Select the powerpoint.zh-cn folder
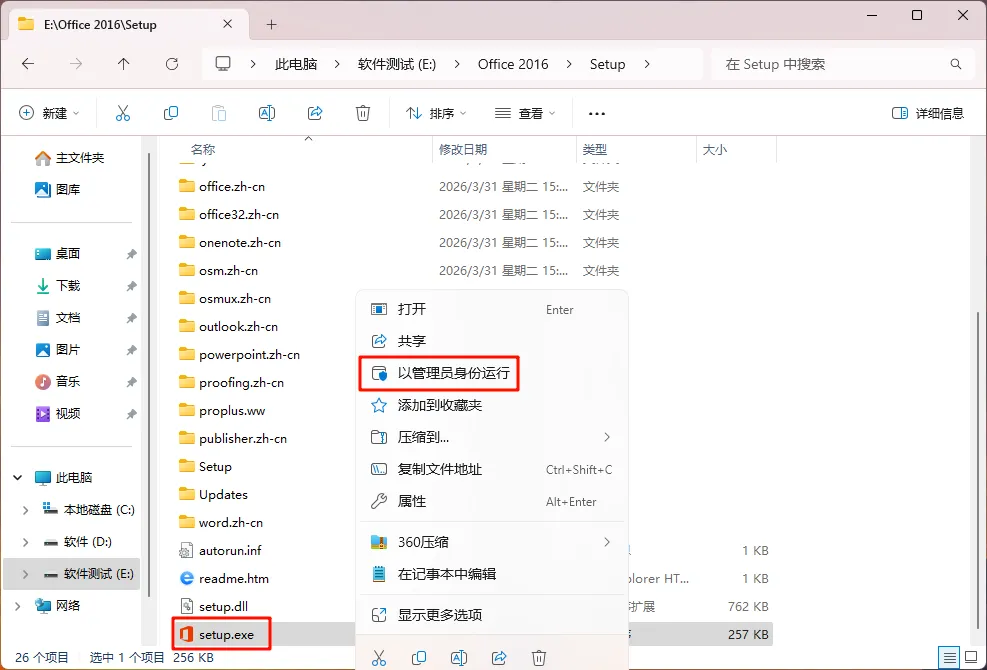The width and height of the screenshot is (987, 670). click(x=240, y=355)
